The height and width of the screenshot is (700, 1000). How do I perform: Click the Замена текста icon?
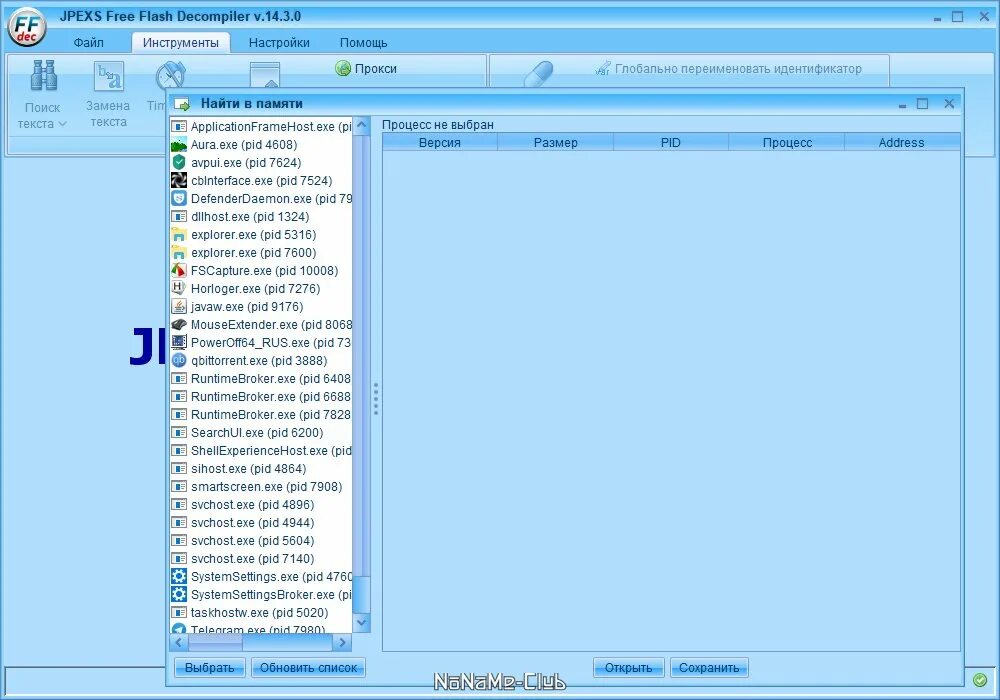[108, 75]
